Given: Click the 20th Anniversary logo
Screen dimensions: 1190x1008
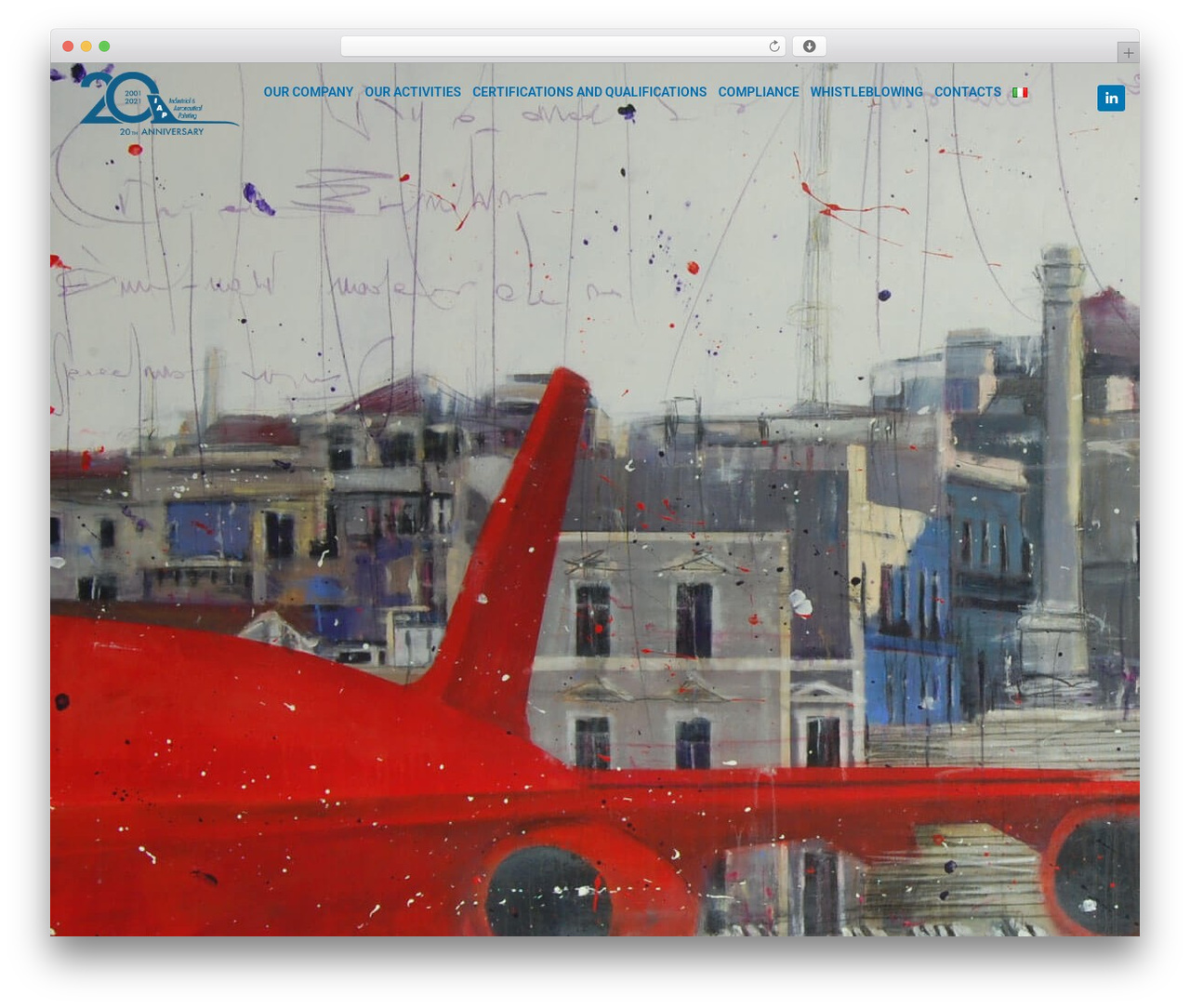Looking at the screenshot, I should 159,104.
